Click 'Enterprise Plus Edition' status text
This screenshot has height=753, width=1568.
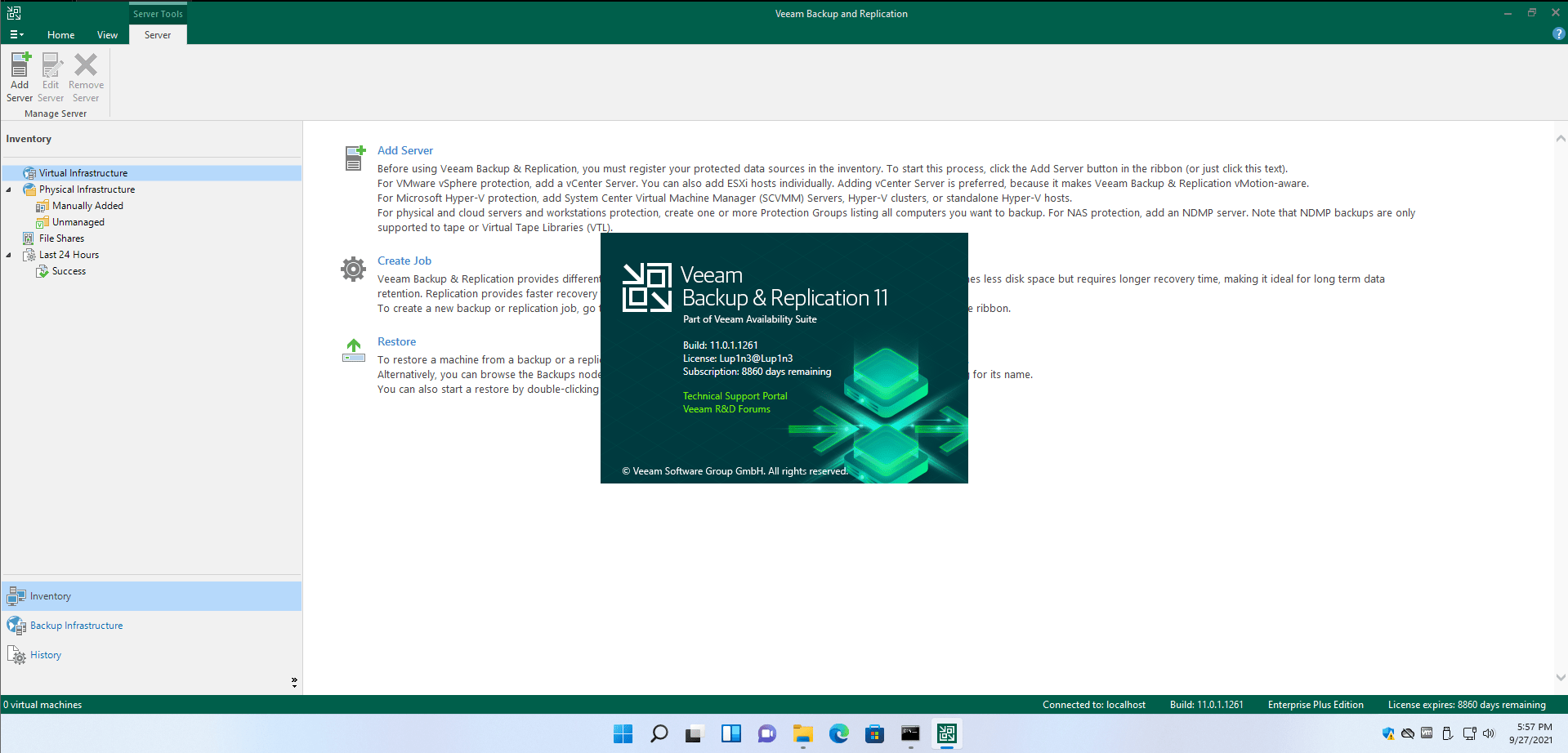click(1316, 705)
